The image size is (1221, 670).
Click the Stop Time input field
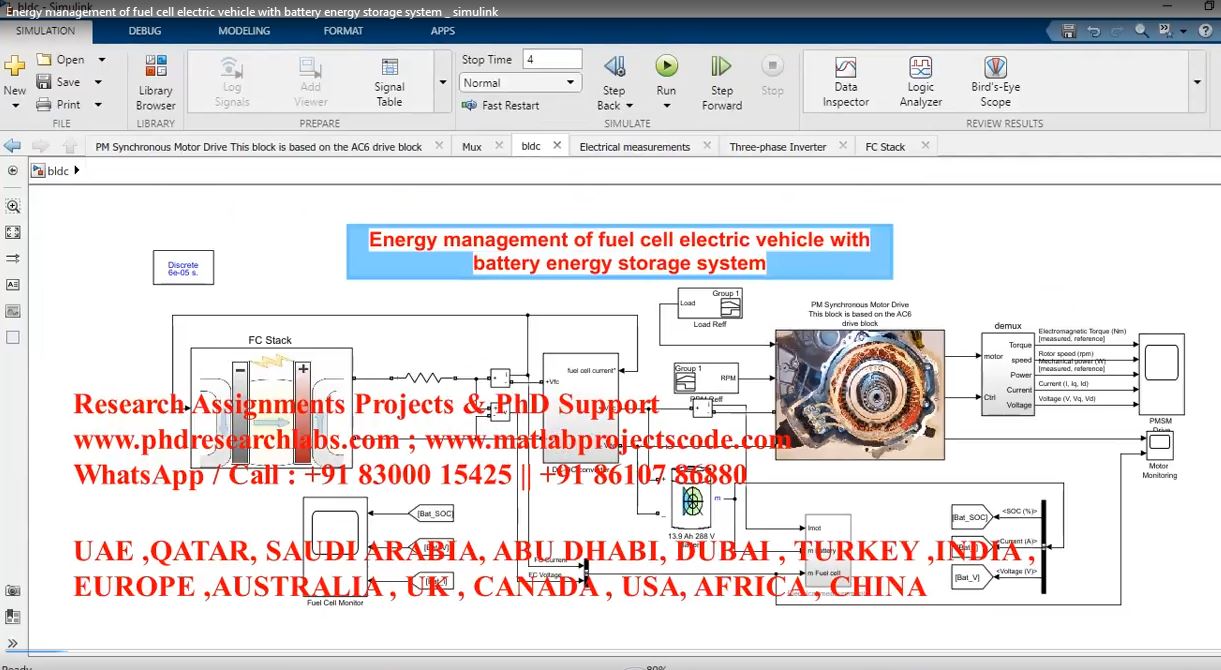point(552,60)
